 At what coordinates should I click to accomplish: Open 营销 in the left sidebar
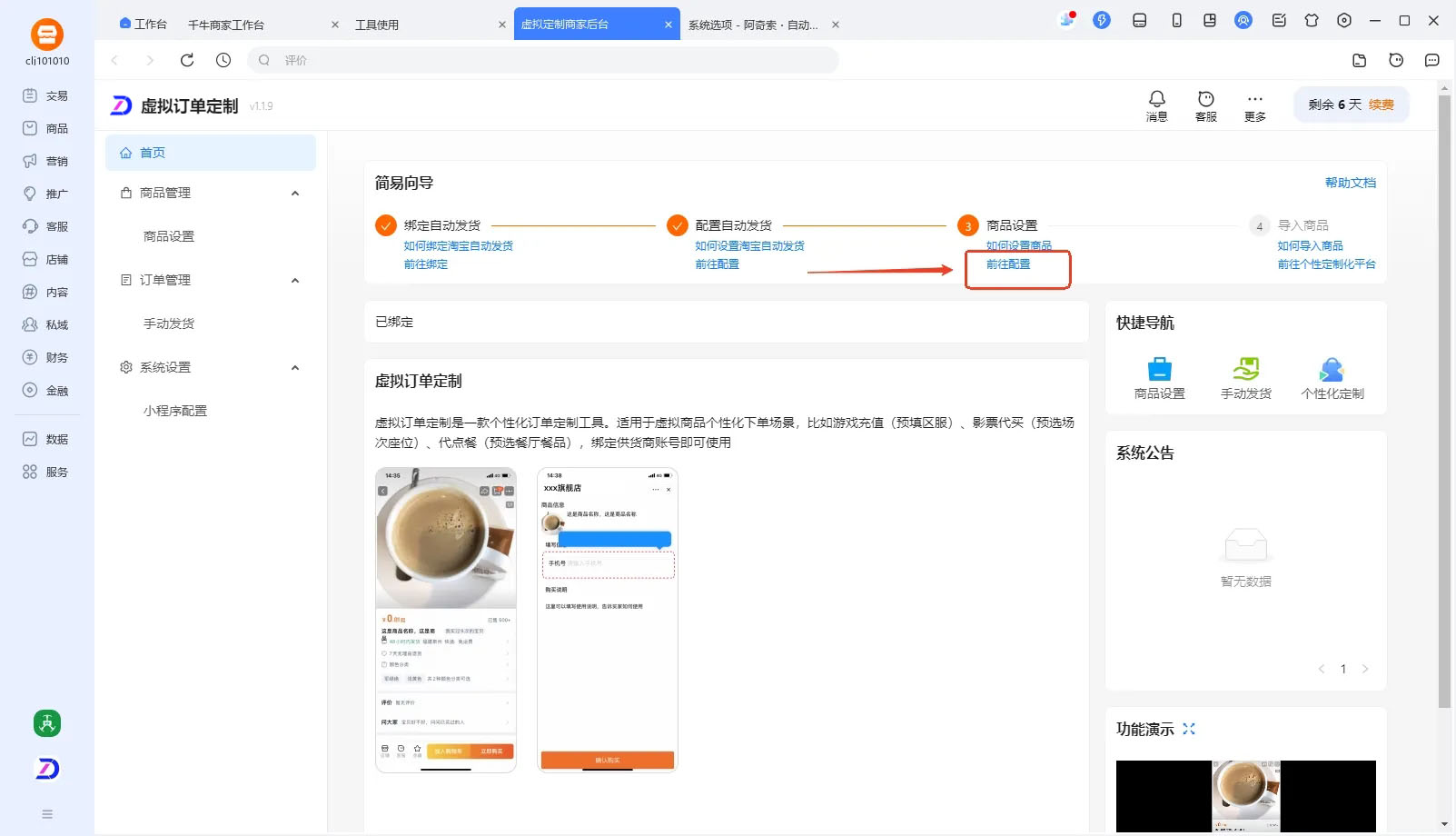[45, 161]
